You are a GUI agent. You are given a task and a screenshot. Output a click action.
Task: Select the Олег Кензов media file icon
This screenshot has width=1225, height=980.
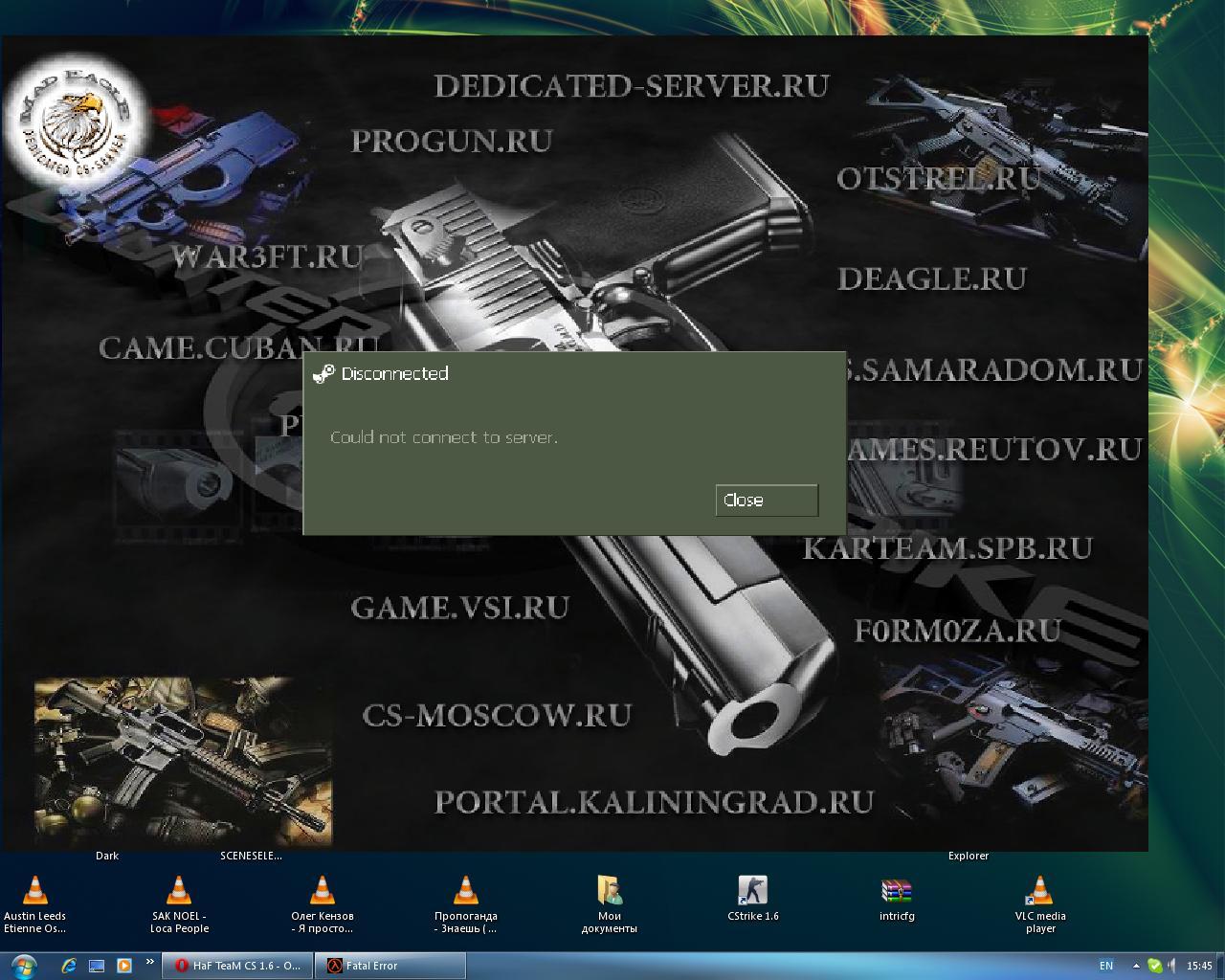[x=323, y=892]
